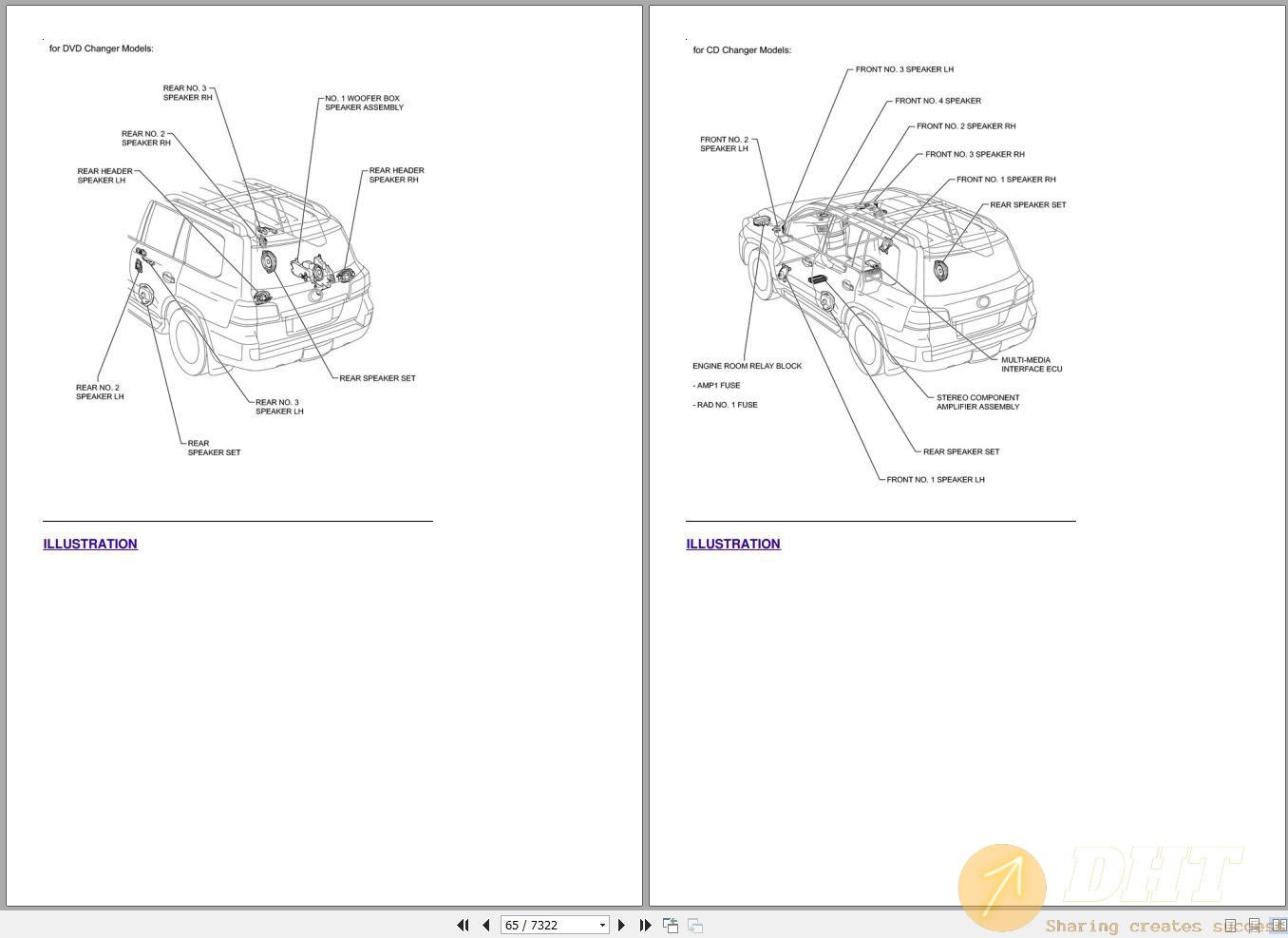The width and height of the screenshot is (1288, 938).
Task: Click the 'FRONT NO. 3 SPEAKER LH' label
Action: (x=904, y=69)
